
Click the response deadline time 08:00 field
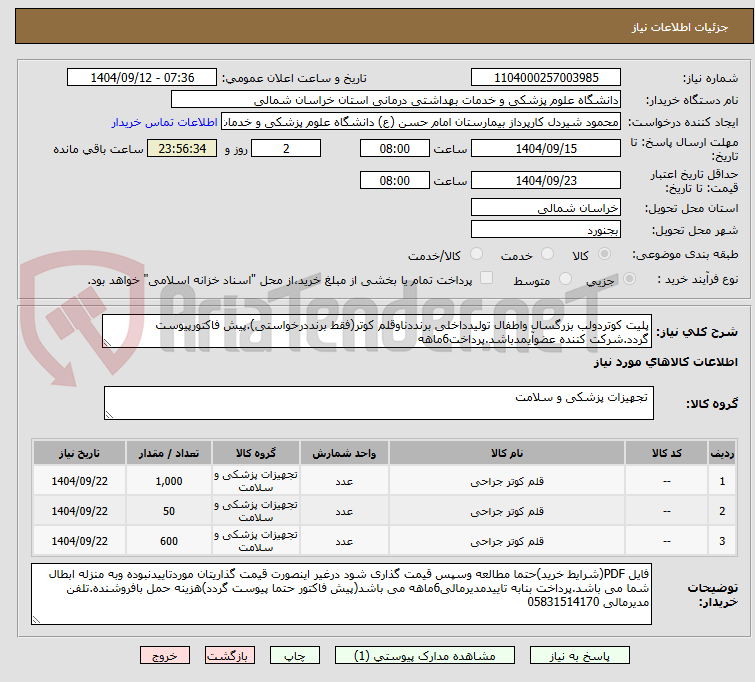pos(394,148)
